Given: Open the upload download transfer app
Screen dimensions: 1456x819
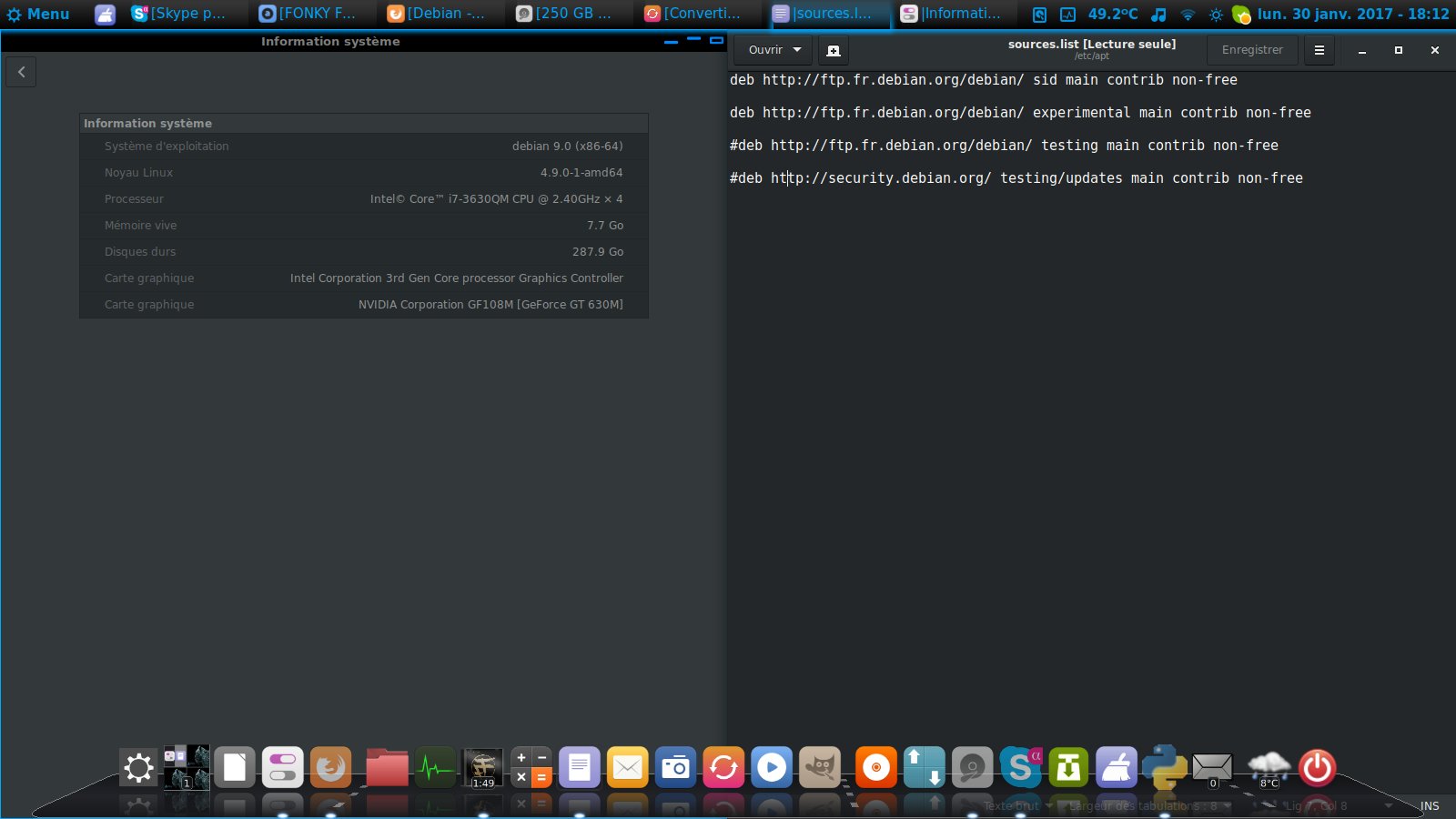Looking at the screenshot, I should coord(925,768).
